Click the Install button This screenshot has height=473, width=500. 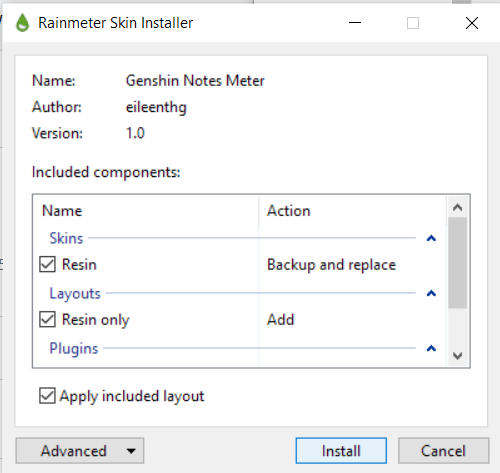point(341,451)
